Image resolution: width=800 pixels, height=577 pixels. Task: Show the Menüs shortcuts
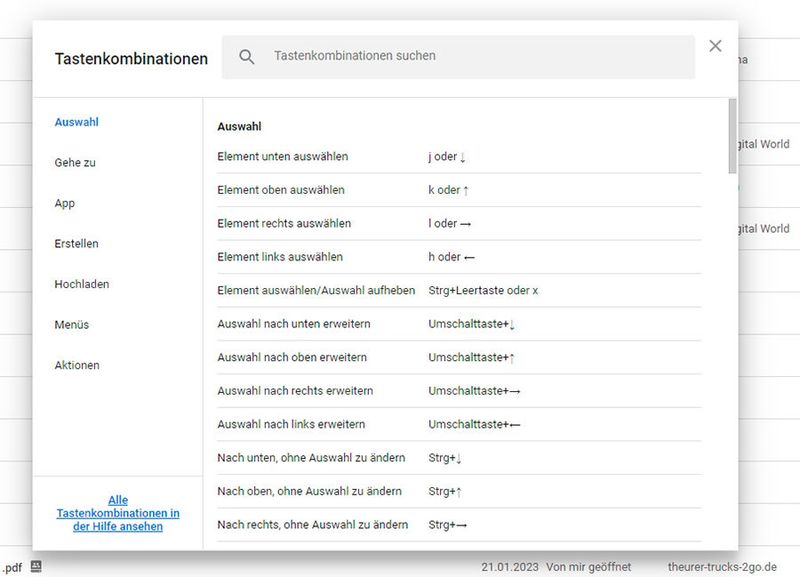pyautogui.click(x=71, y=324)
